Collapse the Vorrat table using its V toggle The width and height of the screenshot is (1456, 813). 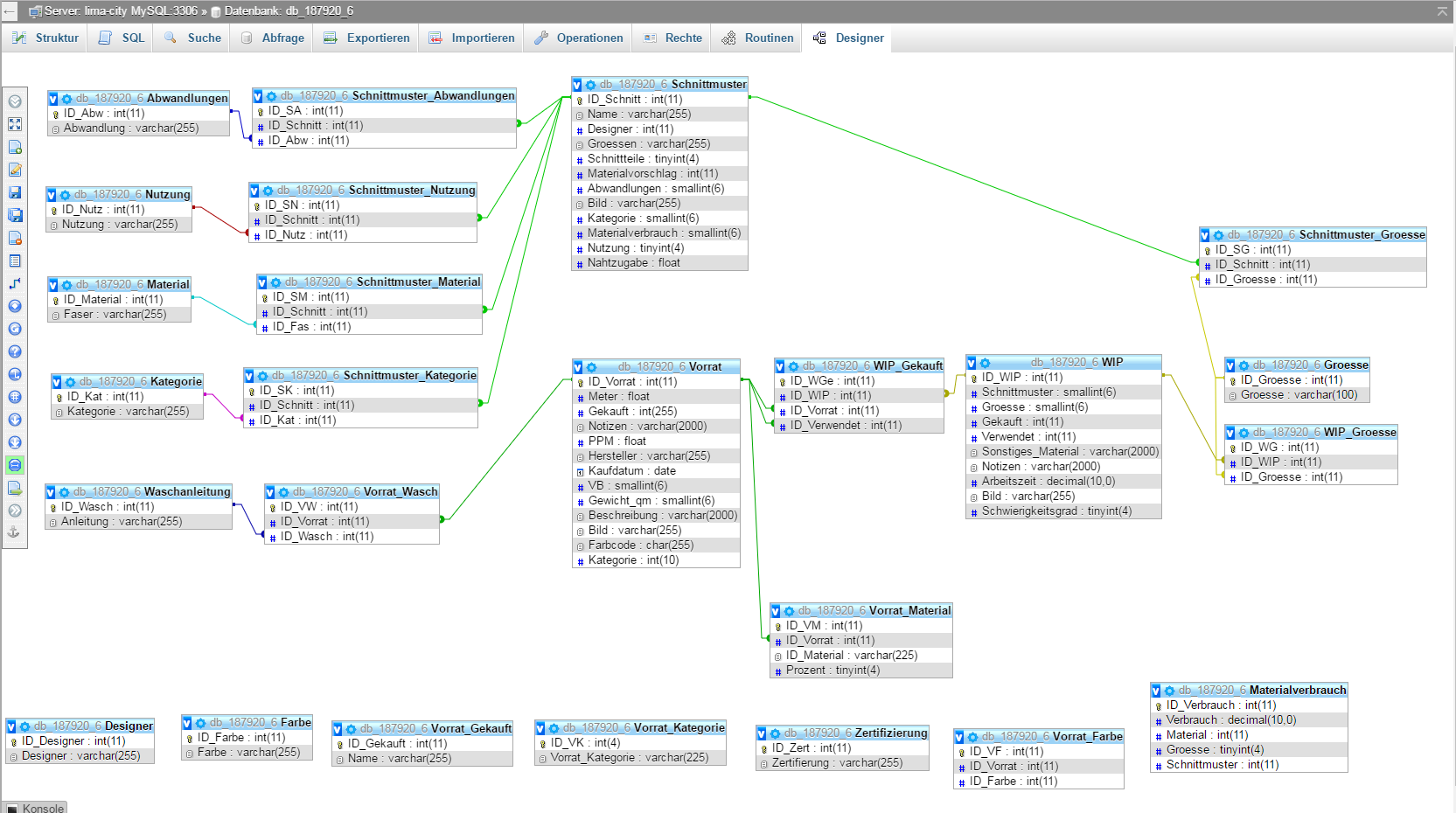click(x=578, y=367)
